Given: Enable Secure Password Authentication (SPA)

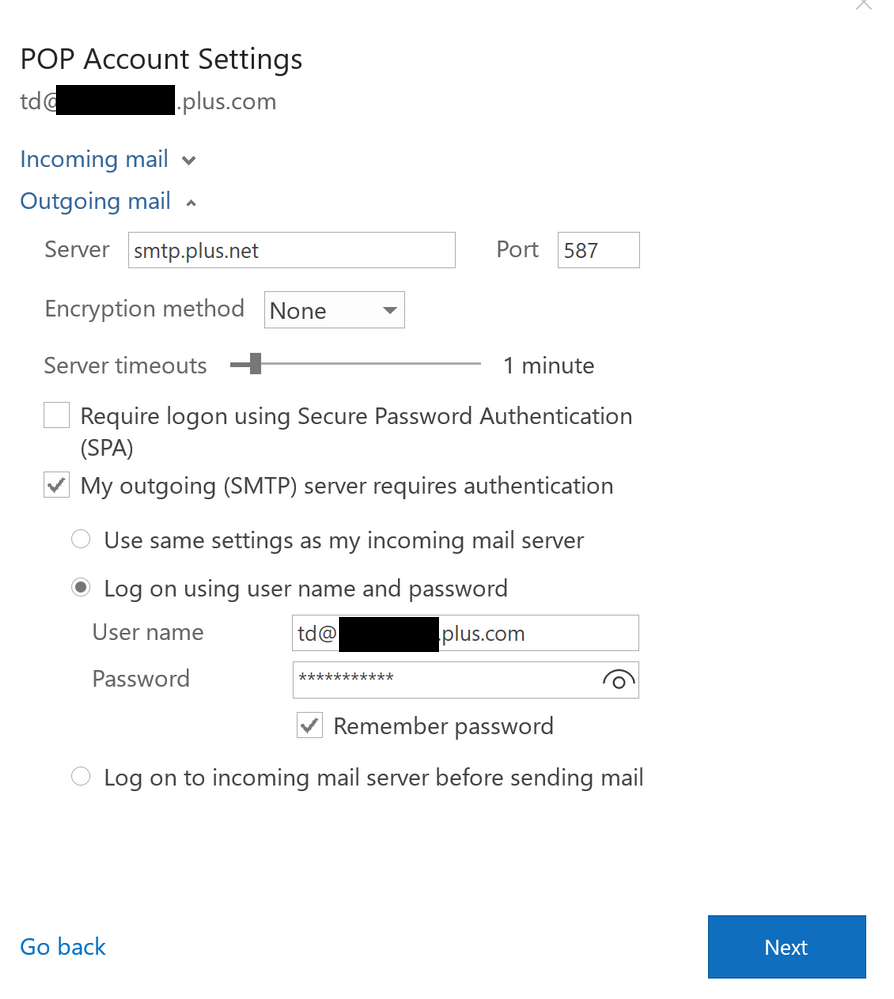Looking at the screenshot, I should pyautogui.click(x=56, y=415).
